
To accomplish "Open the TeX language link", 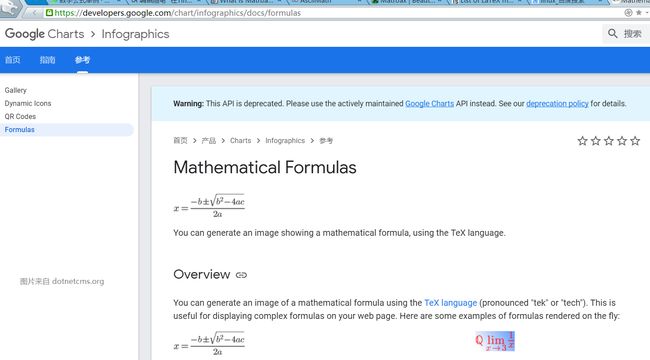I will pos(451,303).
